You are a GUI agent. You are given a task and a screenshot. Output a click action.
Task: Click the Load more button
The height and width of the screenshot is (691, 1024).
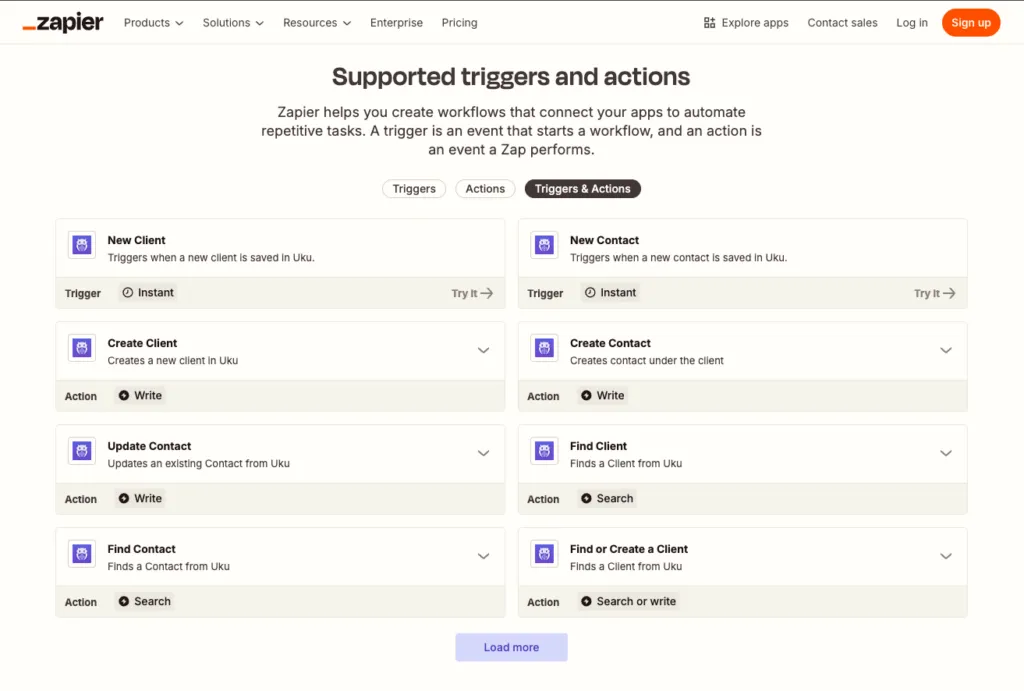point(511,647)
